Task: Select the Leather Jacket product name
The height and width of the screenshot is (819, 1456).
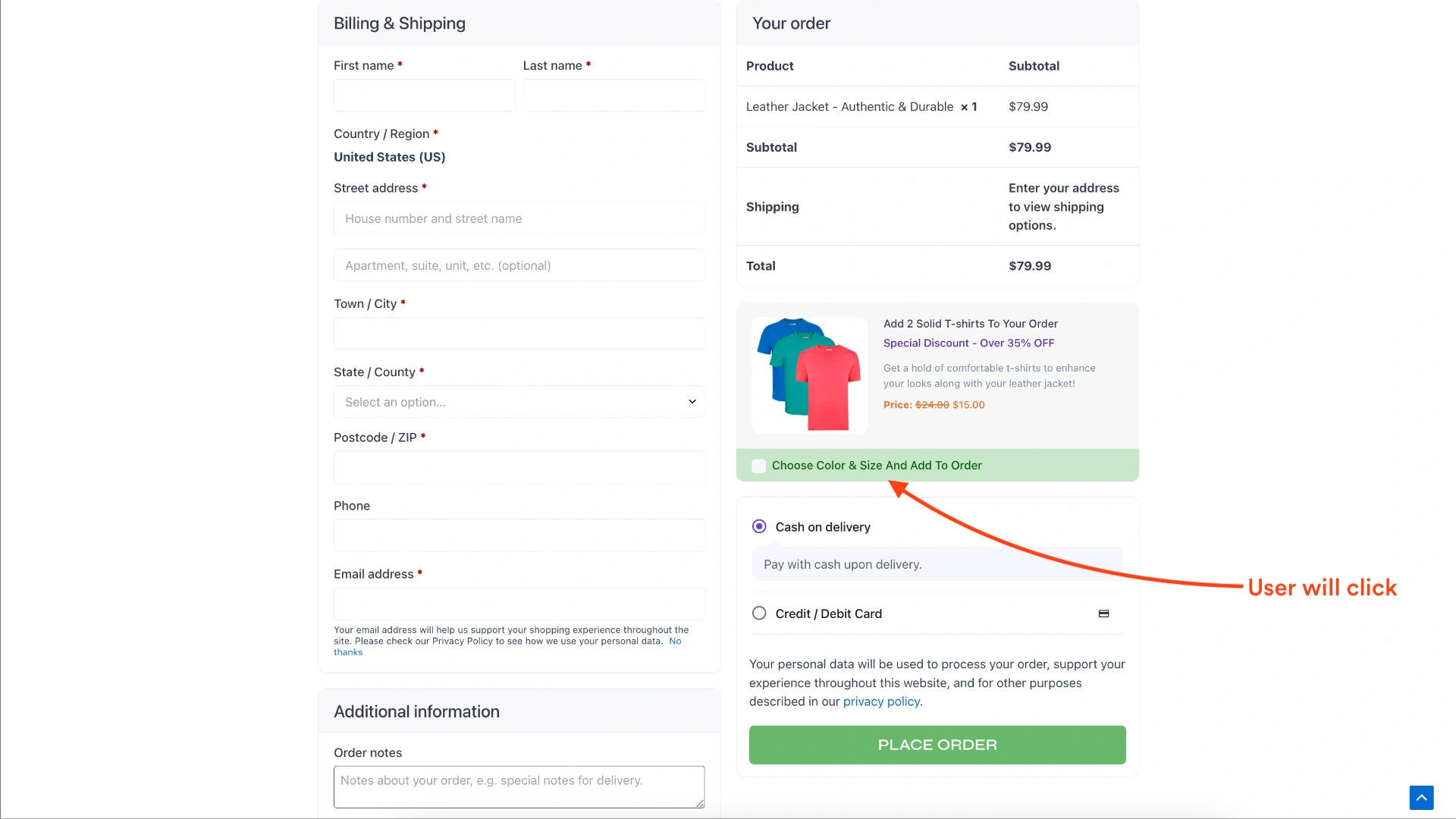Action: pos(849,106)
